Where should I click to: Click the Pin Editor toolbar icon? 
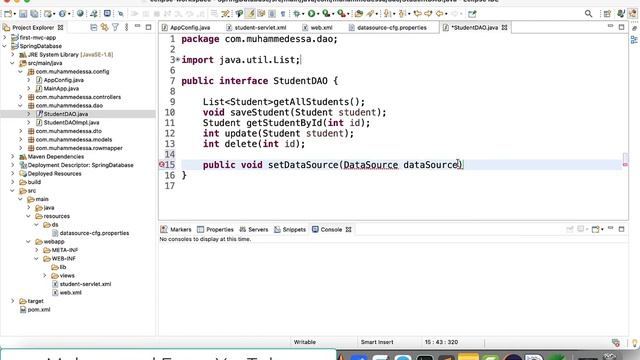tap(472, 14)
